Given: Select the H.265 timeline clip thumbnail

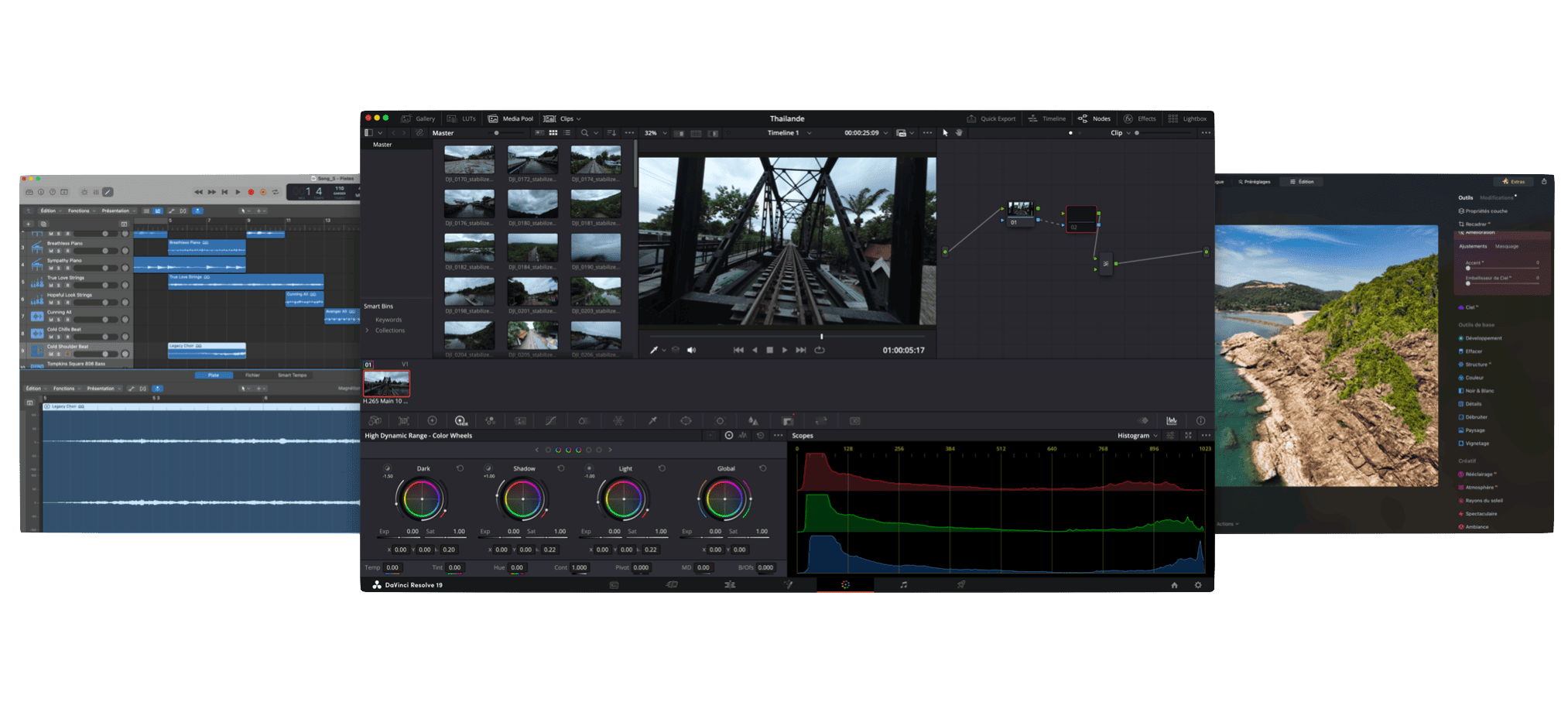Looking at the screenshot, I should tap(386, 384).
